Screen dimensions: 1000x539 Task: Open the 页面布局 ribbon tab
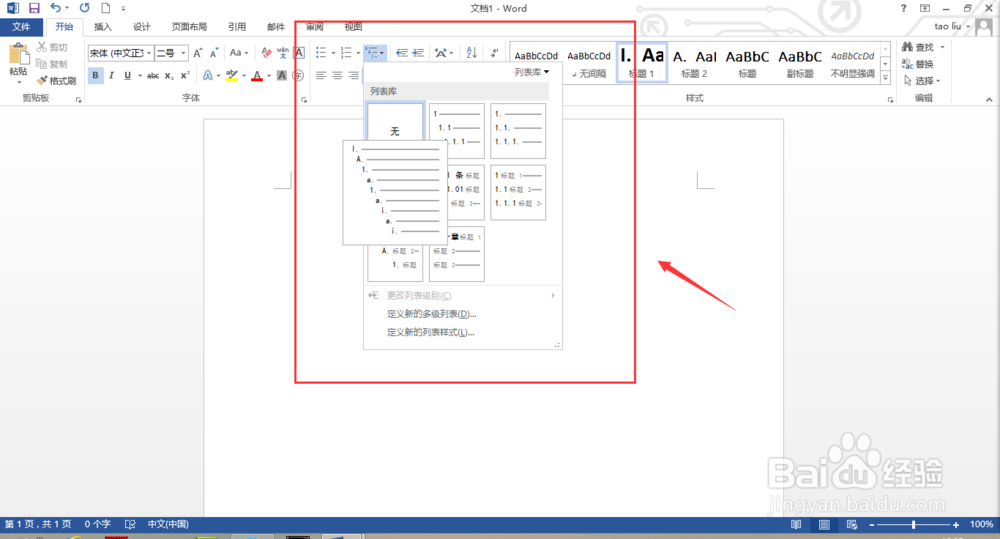click(189, 27)
